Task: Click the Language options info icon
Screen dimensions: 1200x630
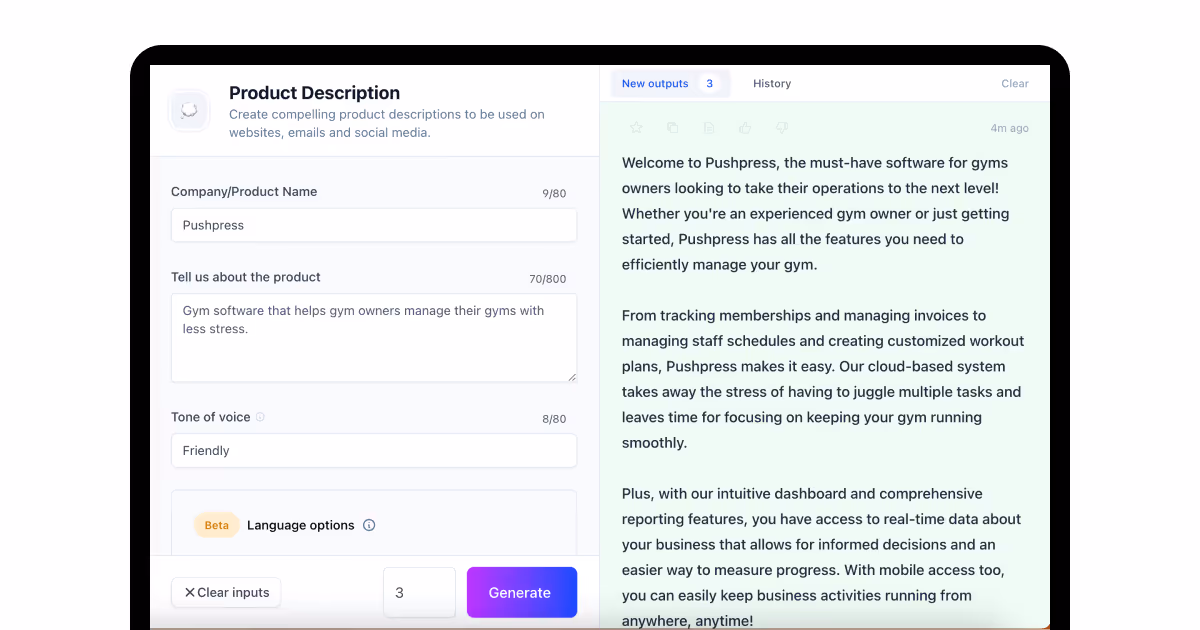Action: tap(369, 525)
